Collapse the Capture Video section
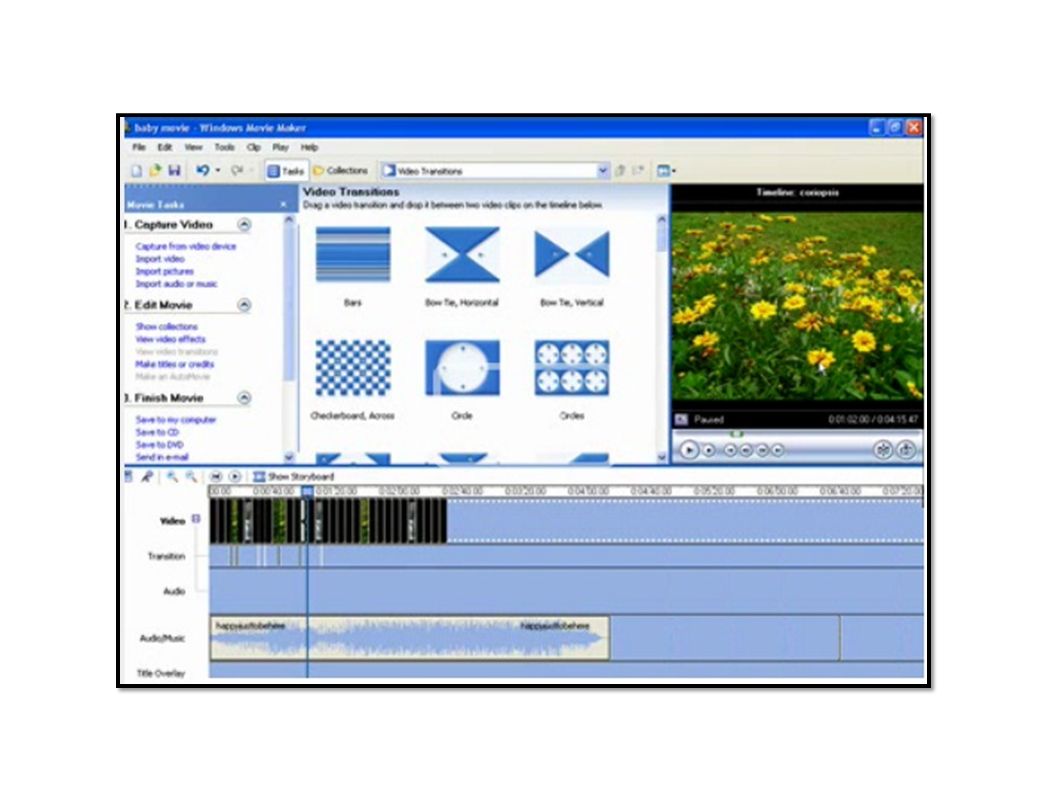 coord(244,225)
